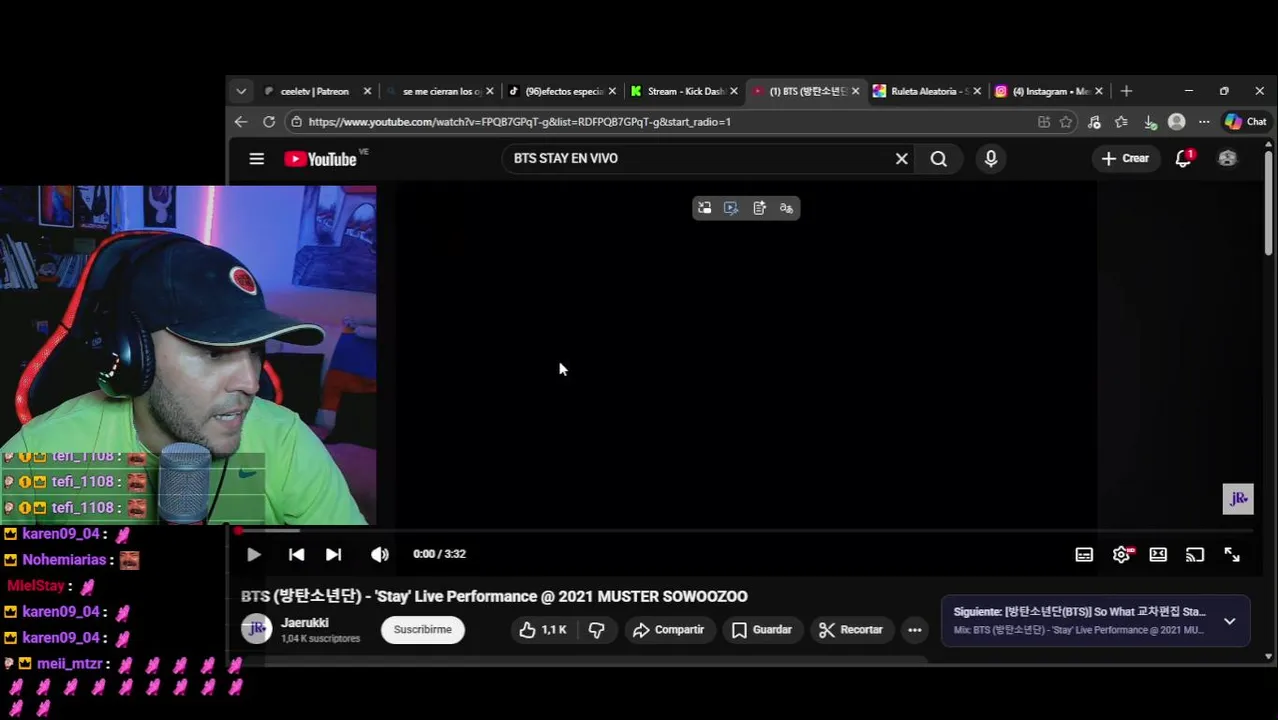Open the Jaerukki channel avatar
The width and height of the screenshot is (1278, 720).
click(x=256, y=629)
